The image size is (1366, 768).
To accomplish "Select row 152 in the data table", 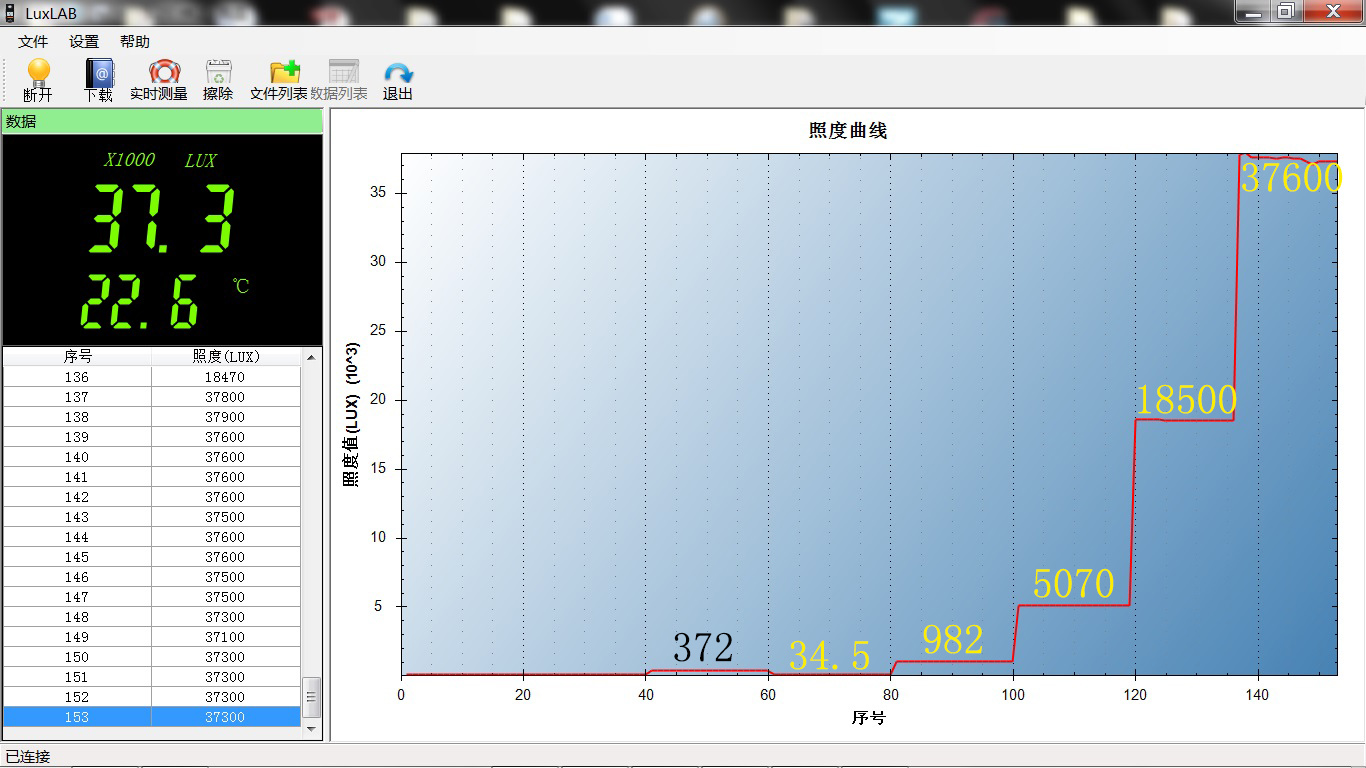I will (152, 697).
